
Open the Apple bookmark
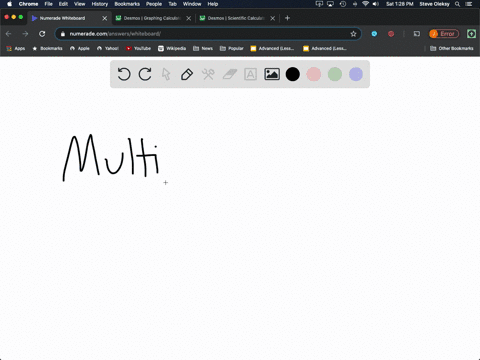click(80, 48)
